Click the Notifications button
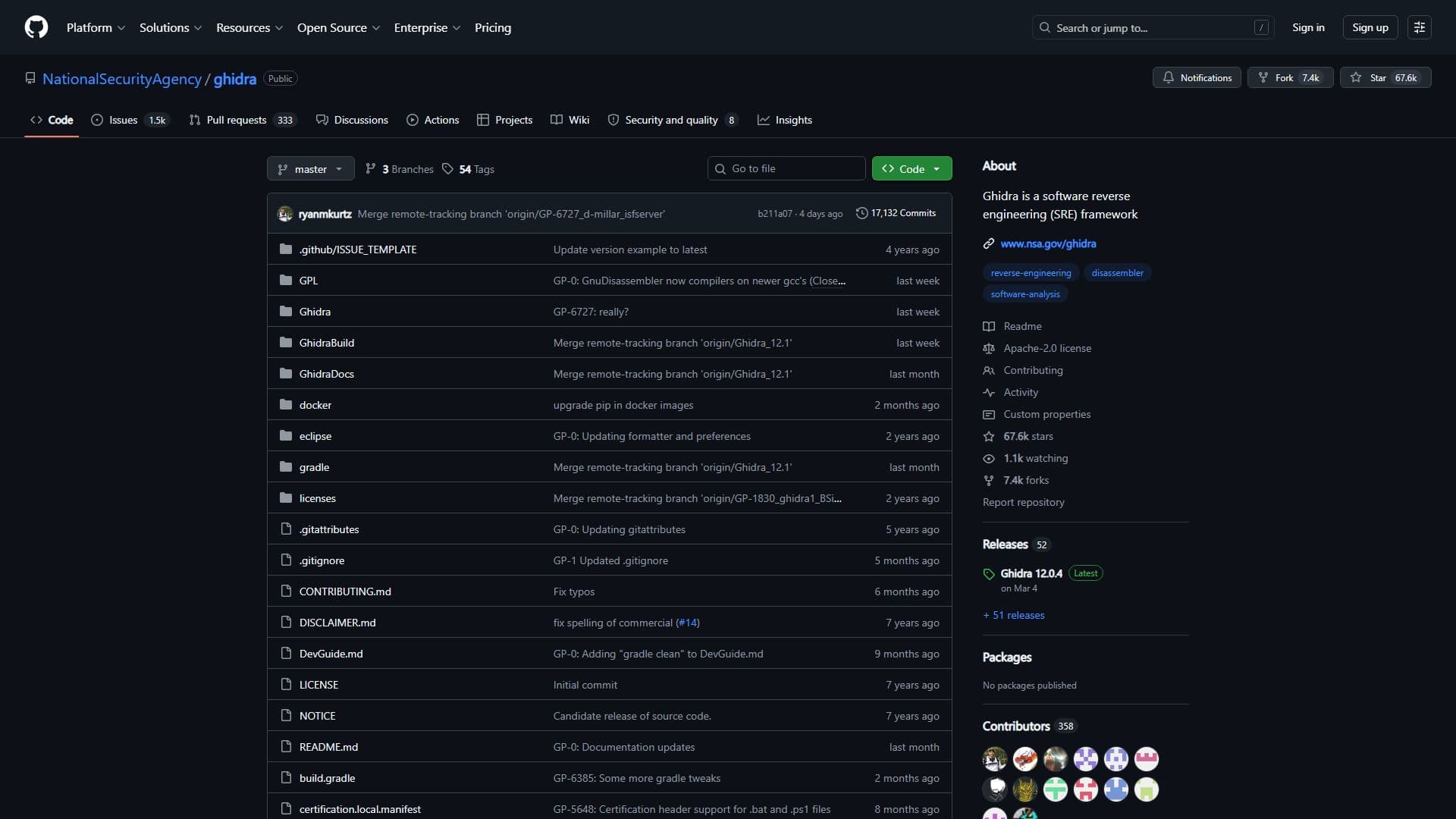 pos(1197,77)
